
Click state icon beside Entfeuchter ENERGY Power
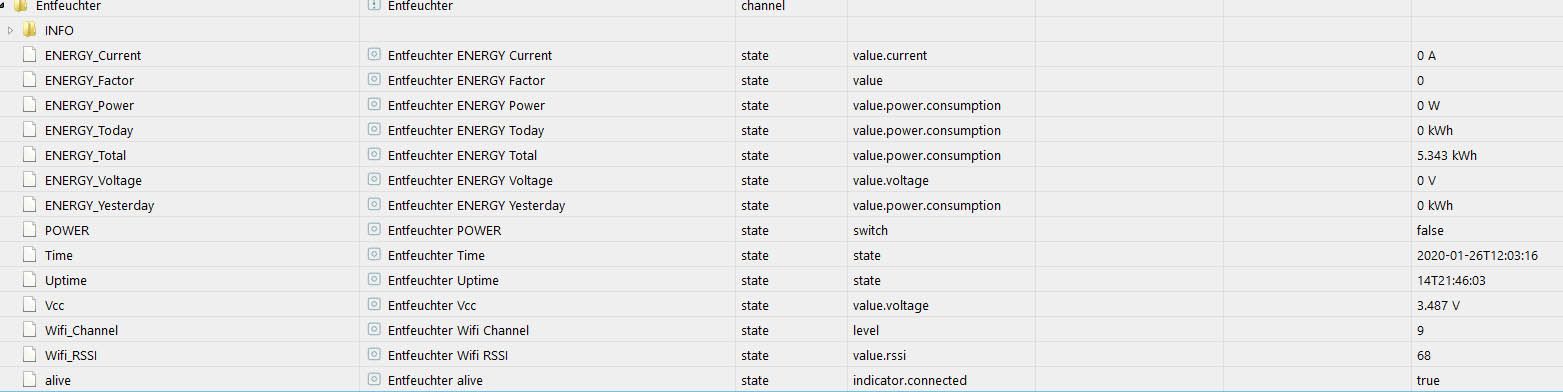pyautogui.click(x=374, y=105)
